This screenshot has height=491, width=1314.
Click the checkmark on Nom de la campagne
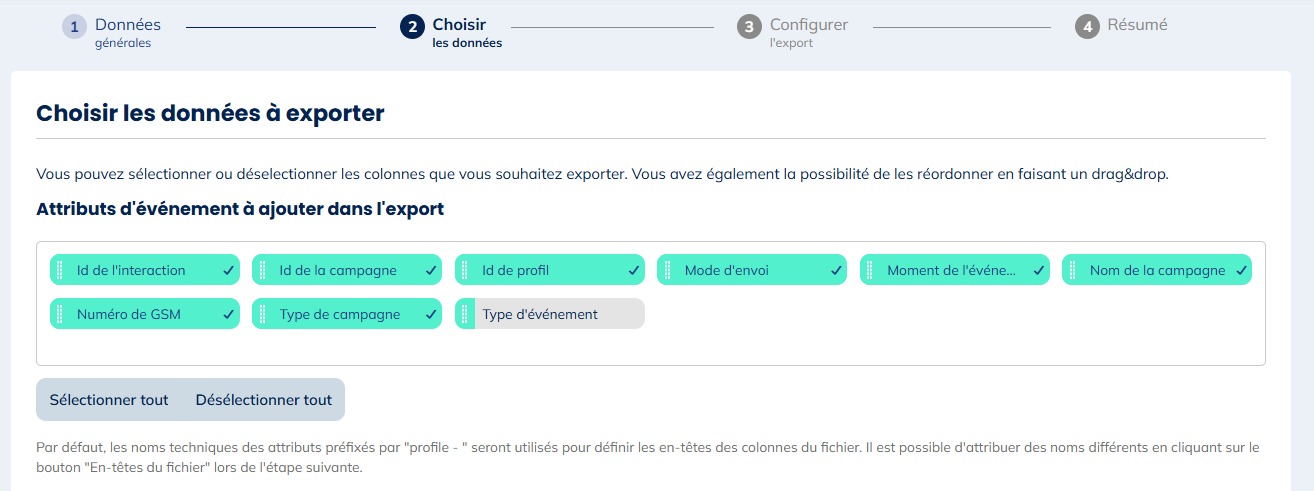tap(1241, 270)
